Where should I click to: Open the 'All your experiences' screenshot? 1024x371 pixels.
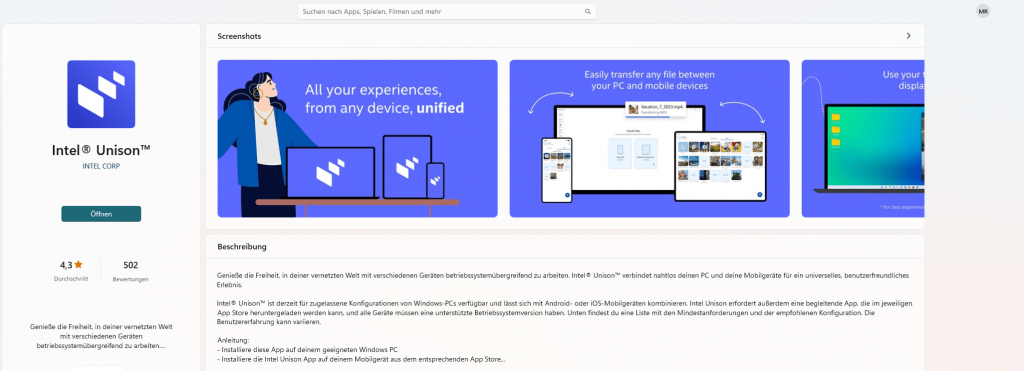tap(357, 138)
